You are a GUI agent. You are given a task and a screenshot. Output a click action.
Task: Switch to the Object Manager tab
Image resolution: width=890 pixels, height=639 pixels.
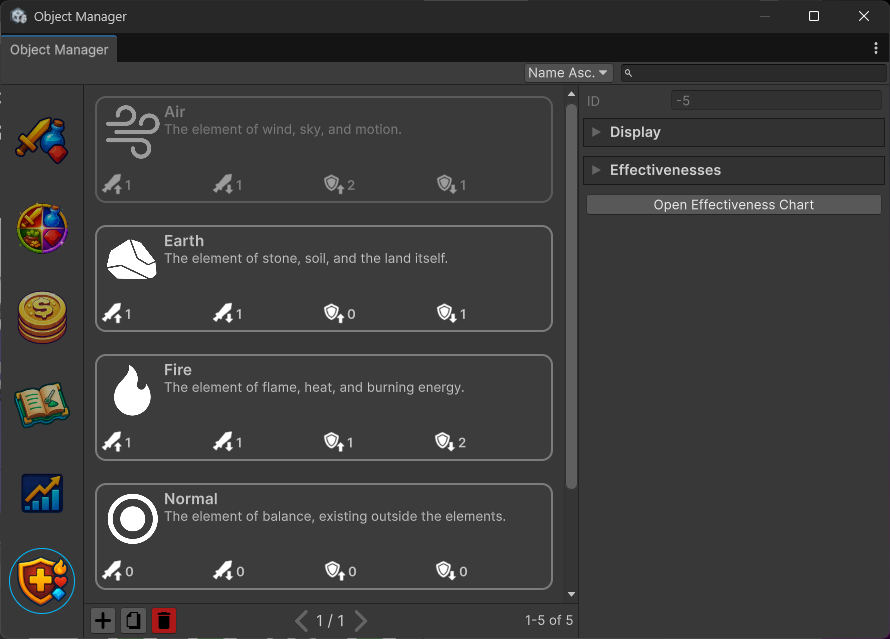pyautogui.click(x=59, y=50)
